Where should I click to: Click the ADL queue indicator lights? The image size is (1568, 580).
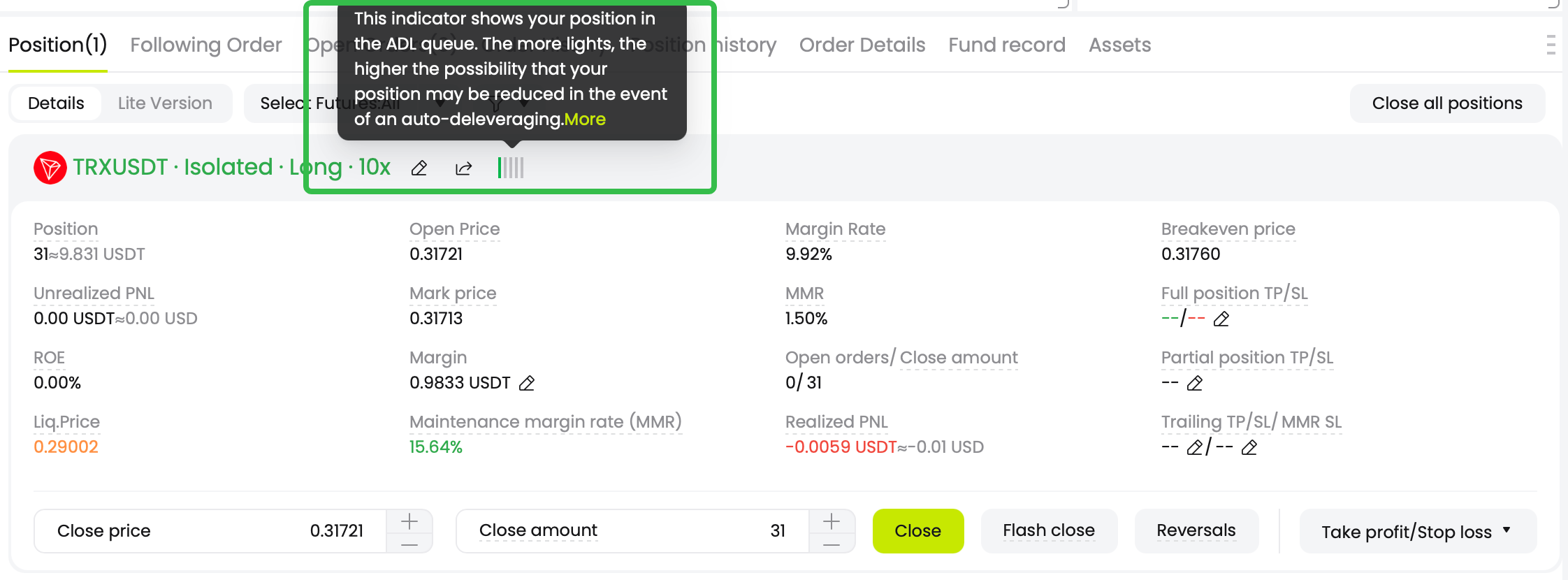pyautogui.click(x=509, y=168)
